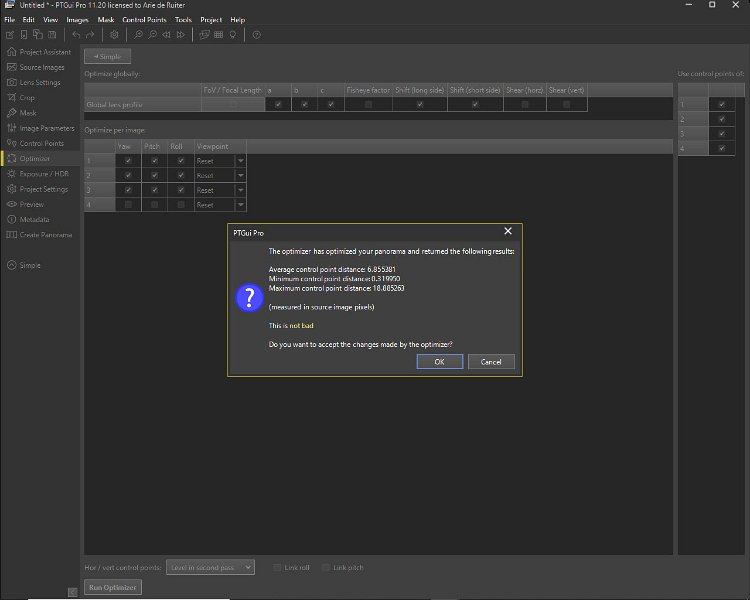Enable the Link roll checkbox
Screen dimensions: 750x600
(277, 567)
